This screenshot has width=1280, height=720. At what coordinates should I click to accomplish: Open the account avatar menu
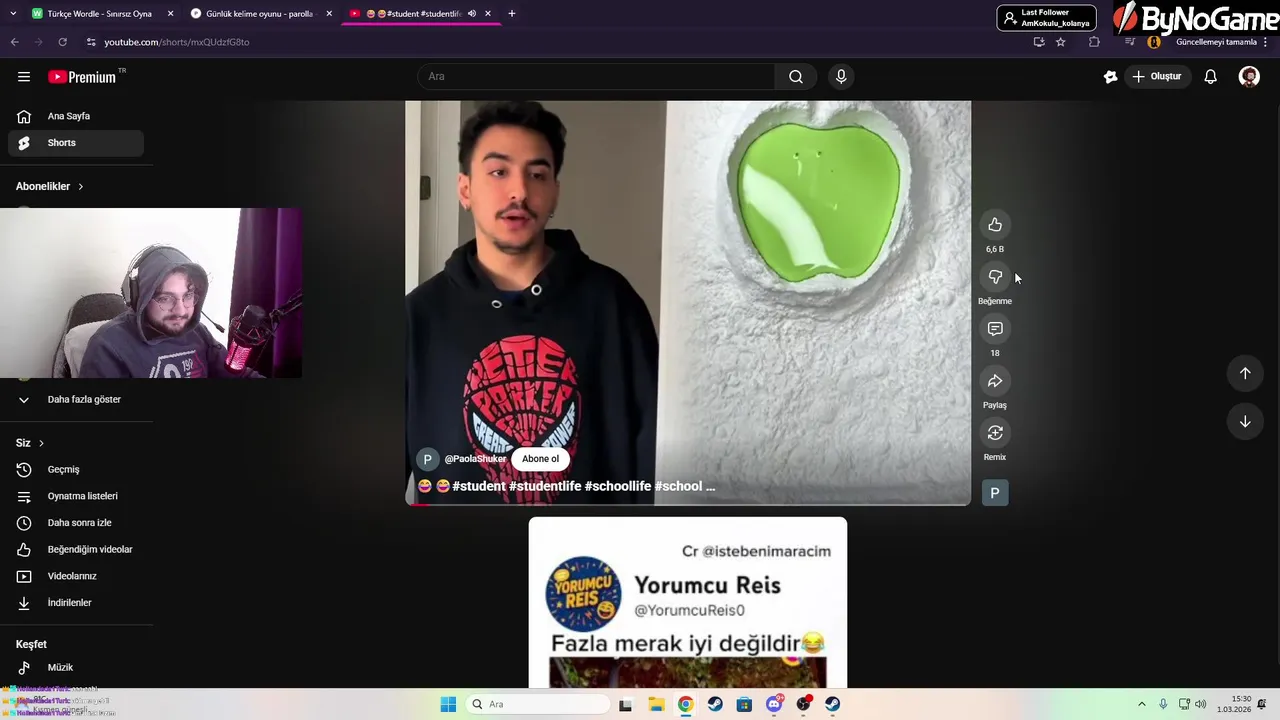(1249, 77)
